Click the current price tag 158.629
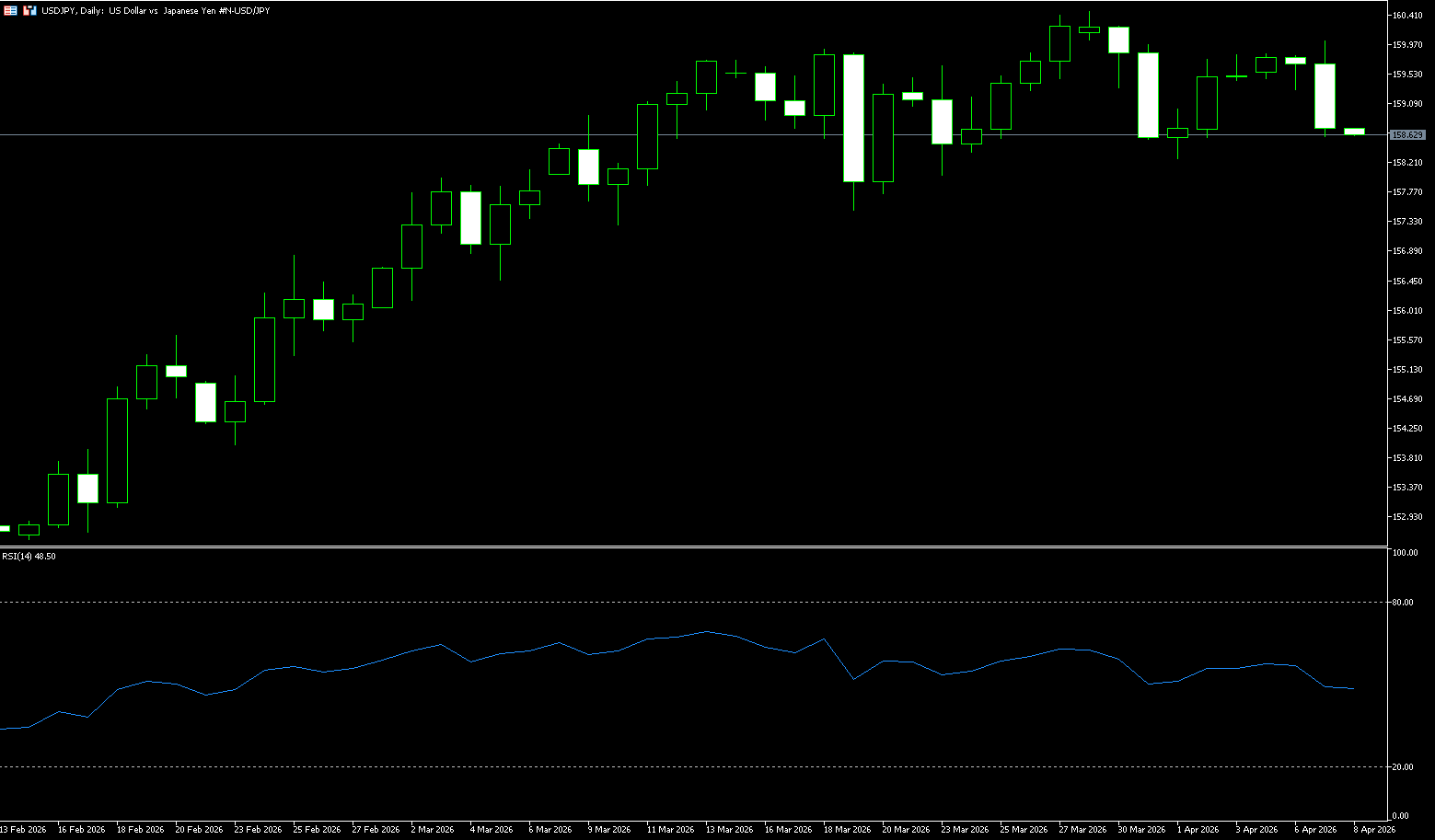 [x=1407, y=135]
